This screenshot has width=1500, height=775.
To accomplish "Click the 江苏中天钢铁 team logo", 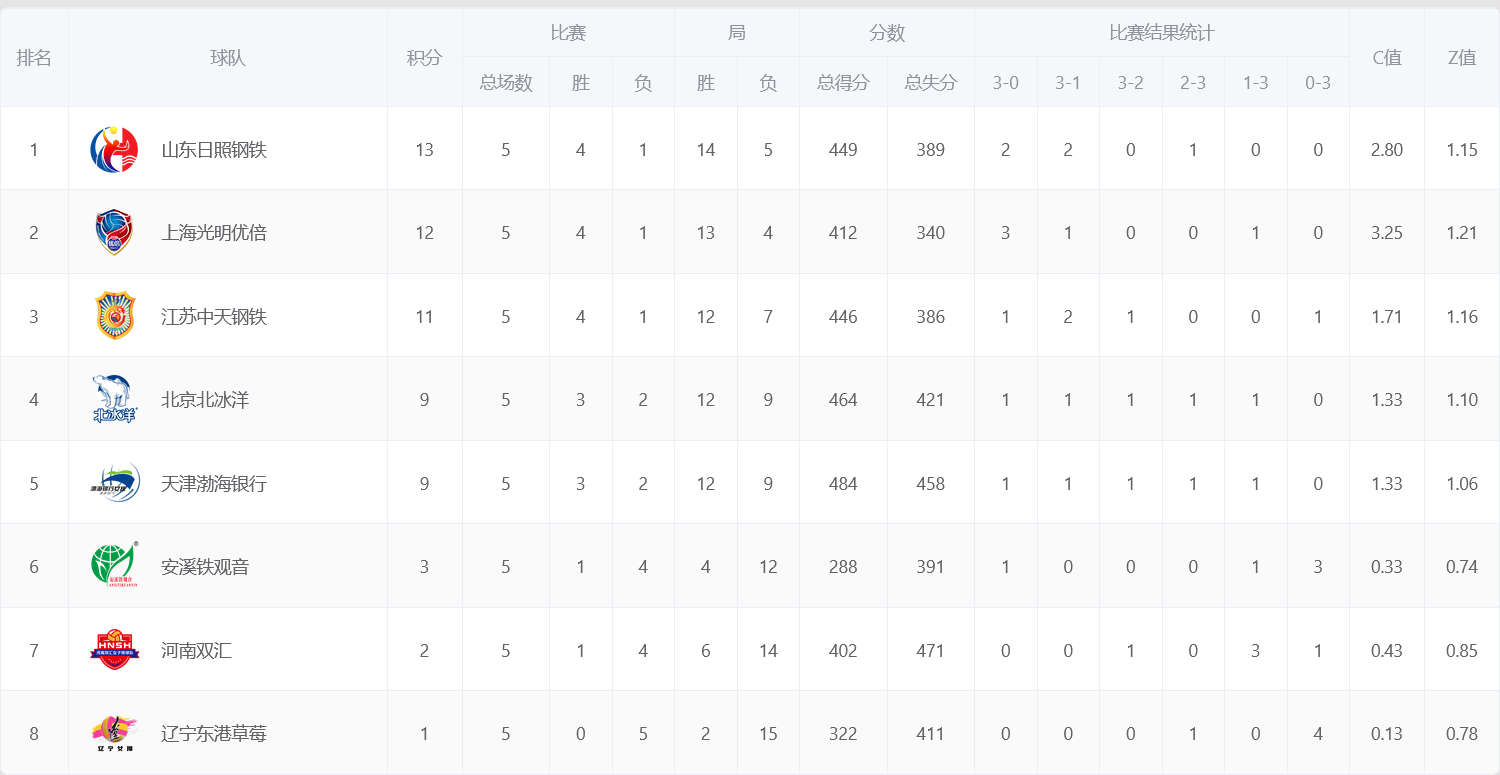I will coord(114,316).
